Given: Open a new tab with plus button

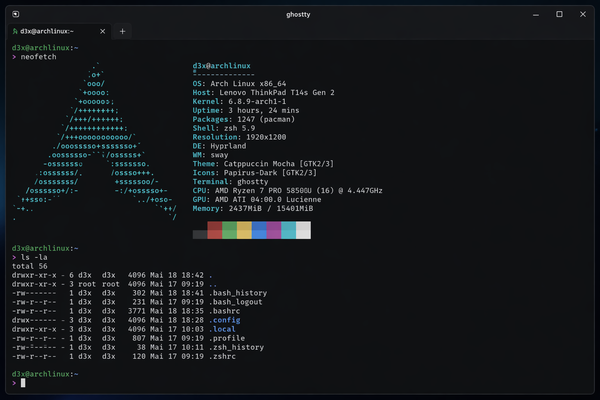Looking at the screenshot, I should 122,31.
